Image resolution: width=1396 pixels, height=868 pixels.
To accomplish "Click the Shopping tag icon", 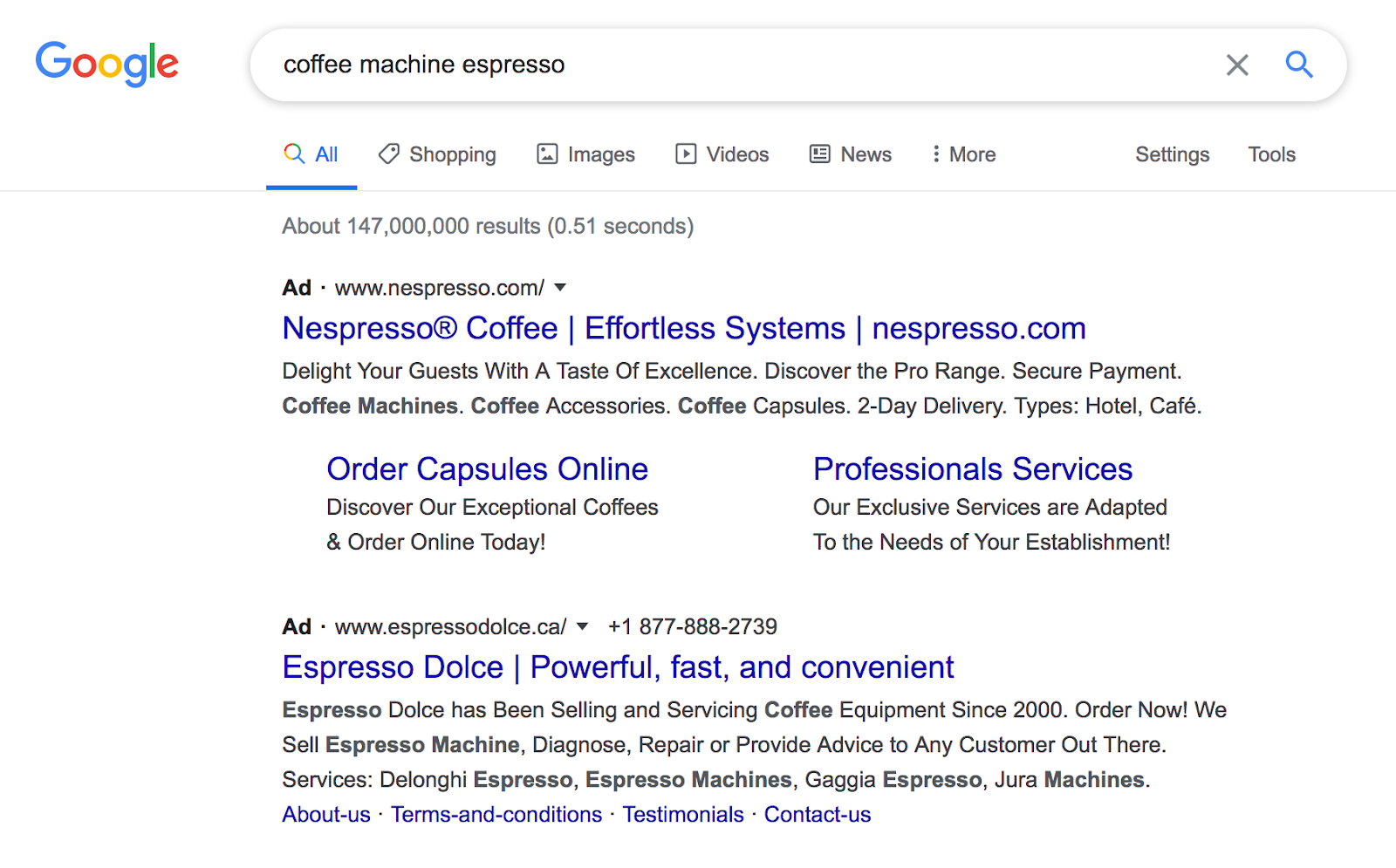I will pos(388,154).
